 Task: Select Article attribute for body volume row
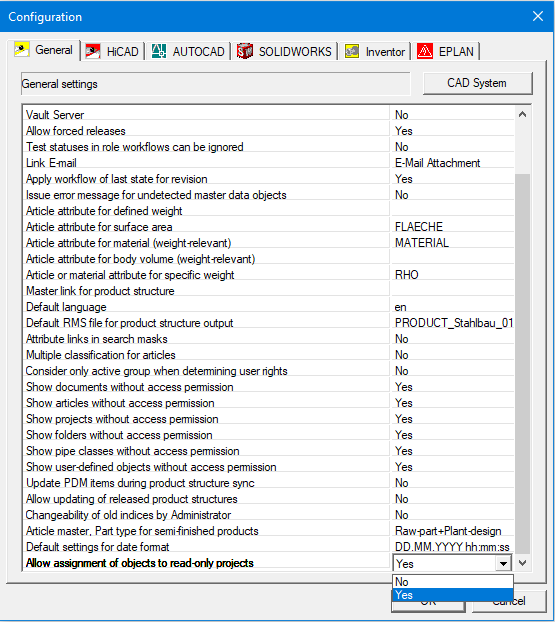click(x=206, y=259)
